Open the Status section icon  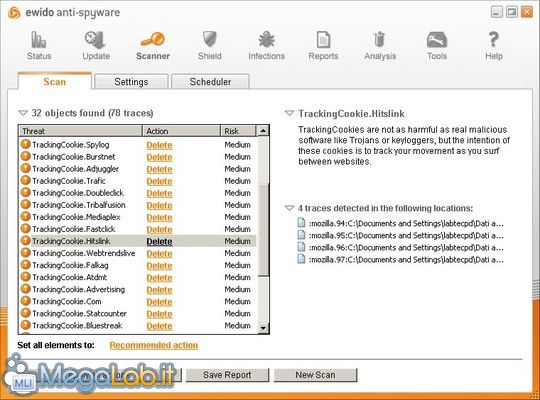pyautogui.click(x=39, y=40)
